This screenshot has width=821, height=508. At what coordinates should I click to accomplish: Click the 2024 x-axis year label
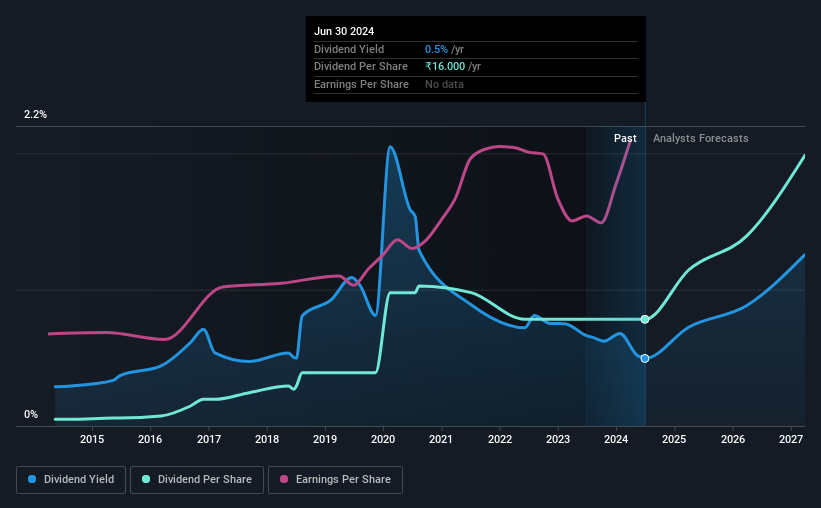coord(616,439)
